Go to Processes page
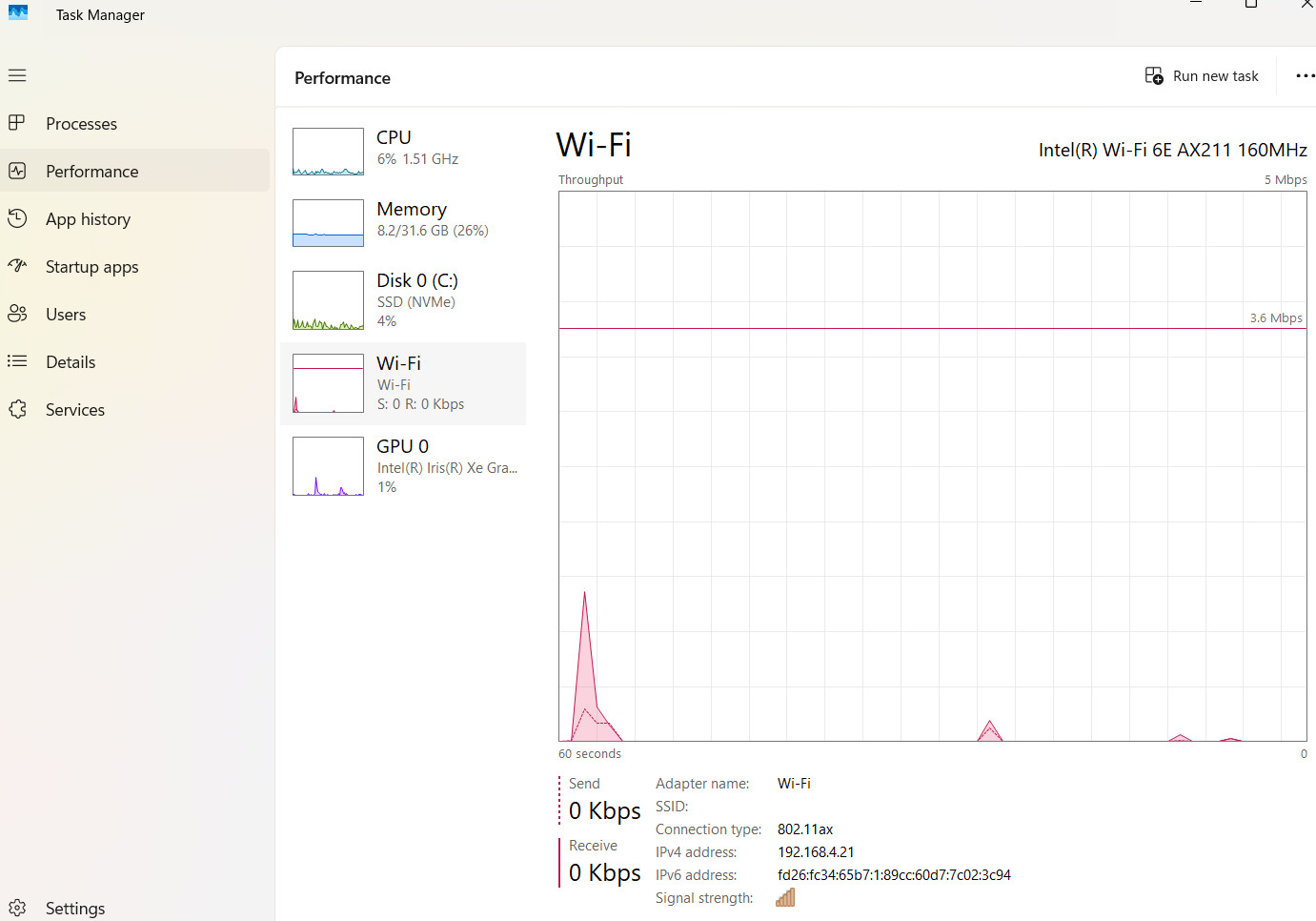The height and width of the screenshot is (921, 1316). coord(134,123)
